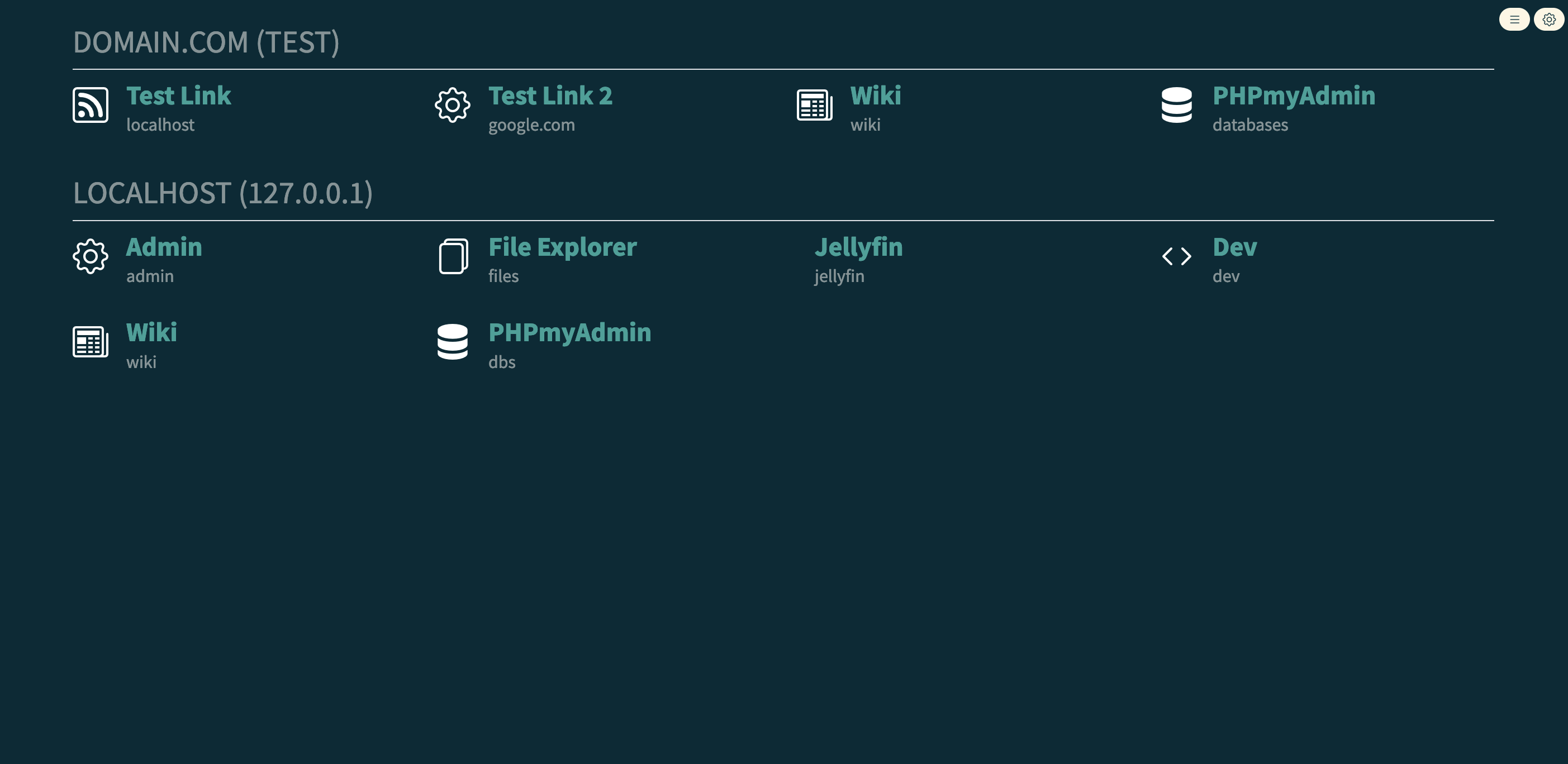Click the 'localhost' subtitle text
1568x764 pixels.
[160, 125]
